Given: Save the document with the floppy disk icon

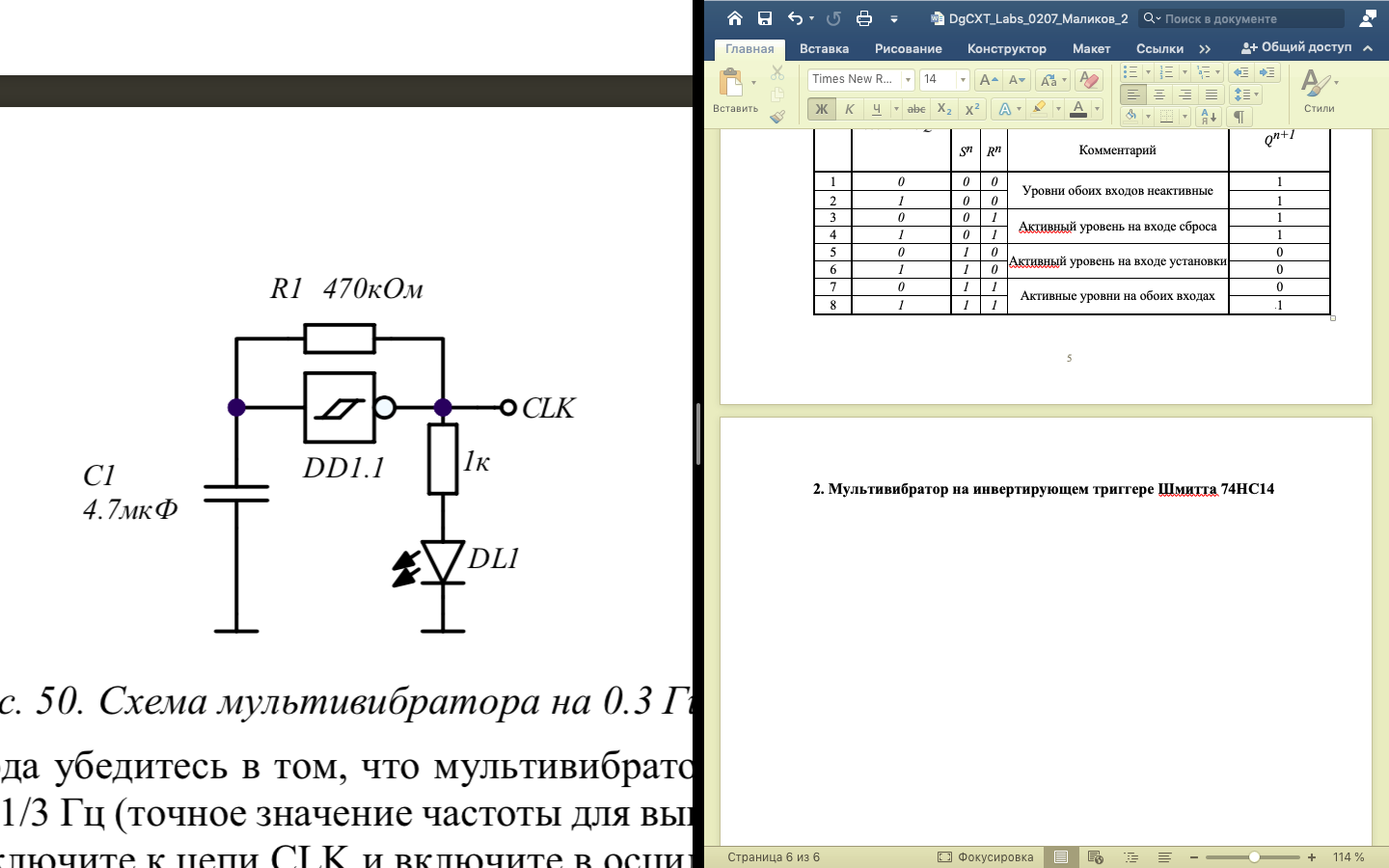Looking at the screenshot, I should click(x=765, y=18).
